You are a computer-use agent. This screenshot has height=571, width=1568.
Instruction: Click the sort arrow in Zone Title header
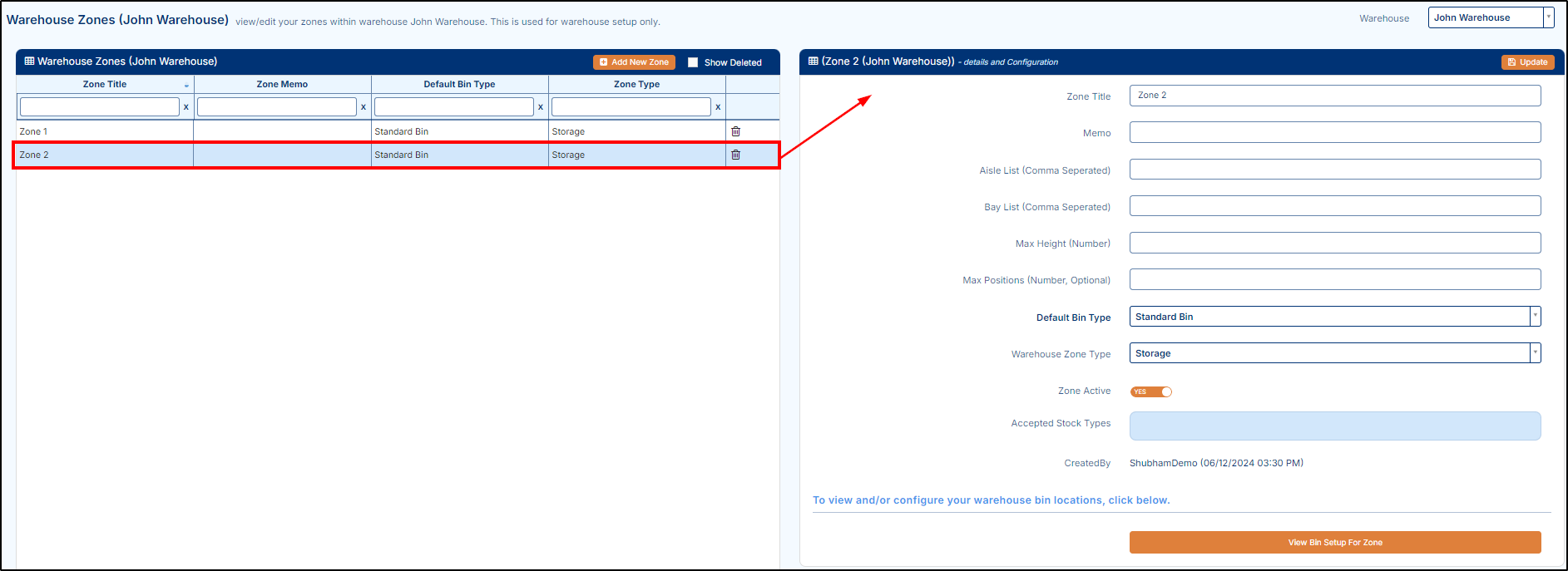[186, 86]
